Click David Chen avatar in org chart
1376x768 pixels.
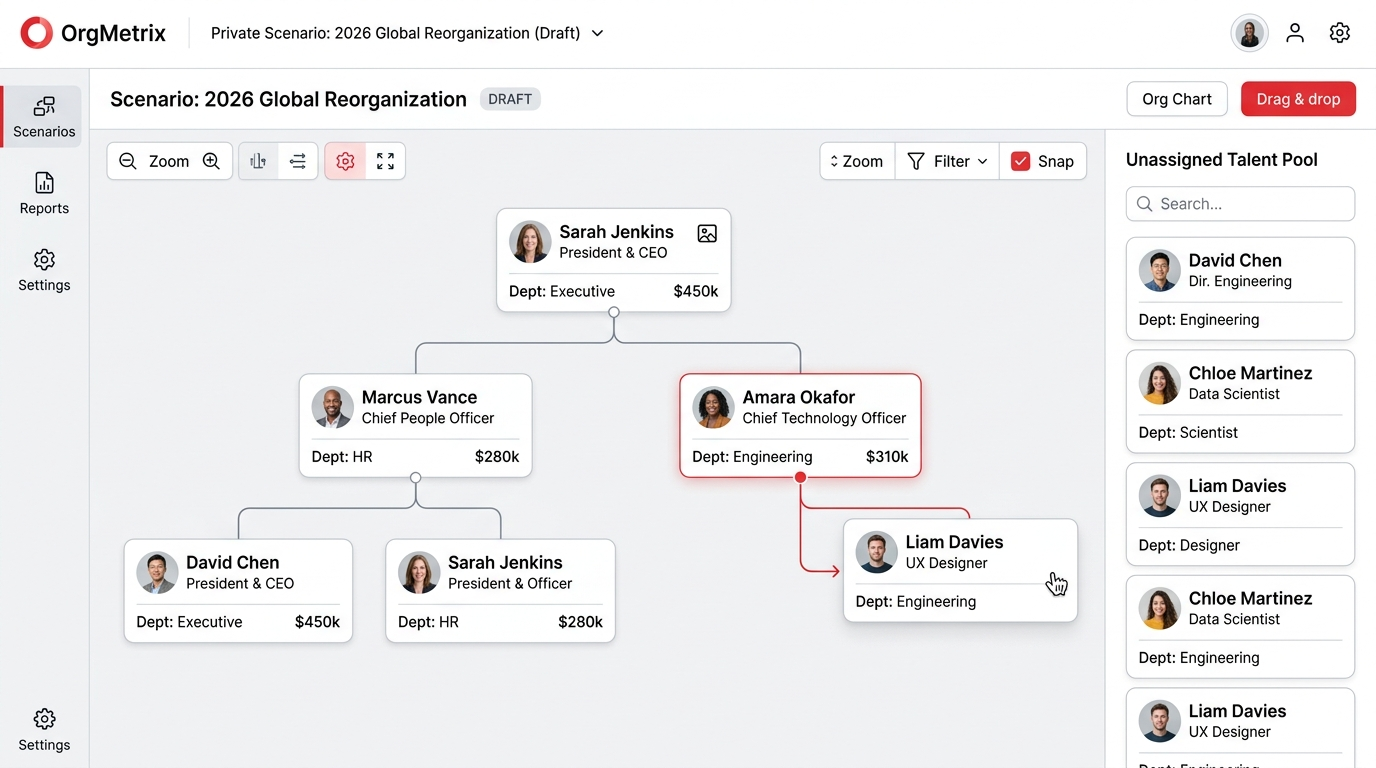pos(157,572)
